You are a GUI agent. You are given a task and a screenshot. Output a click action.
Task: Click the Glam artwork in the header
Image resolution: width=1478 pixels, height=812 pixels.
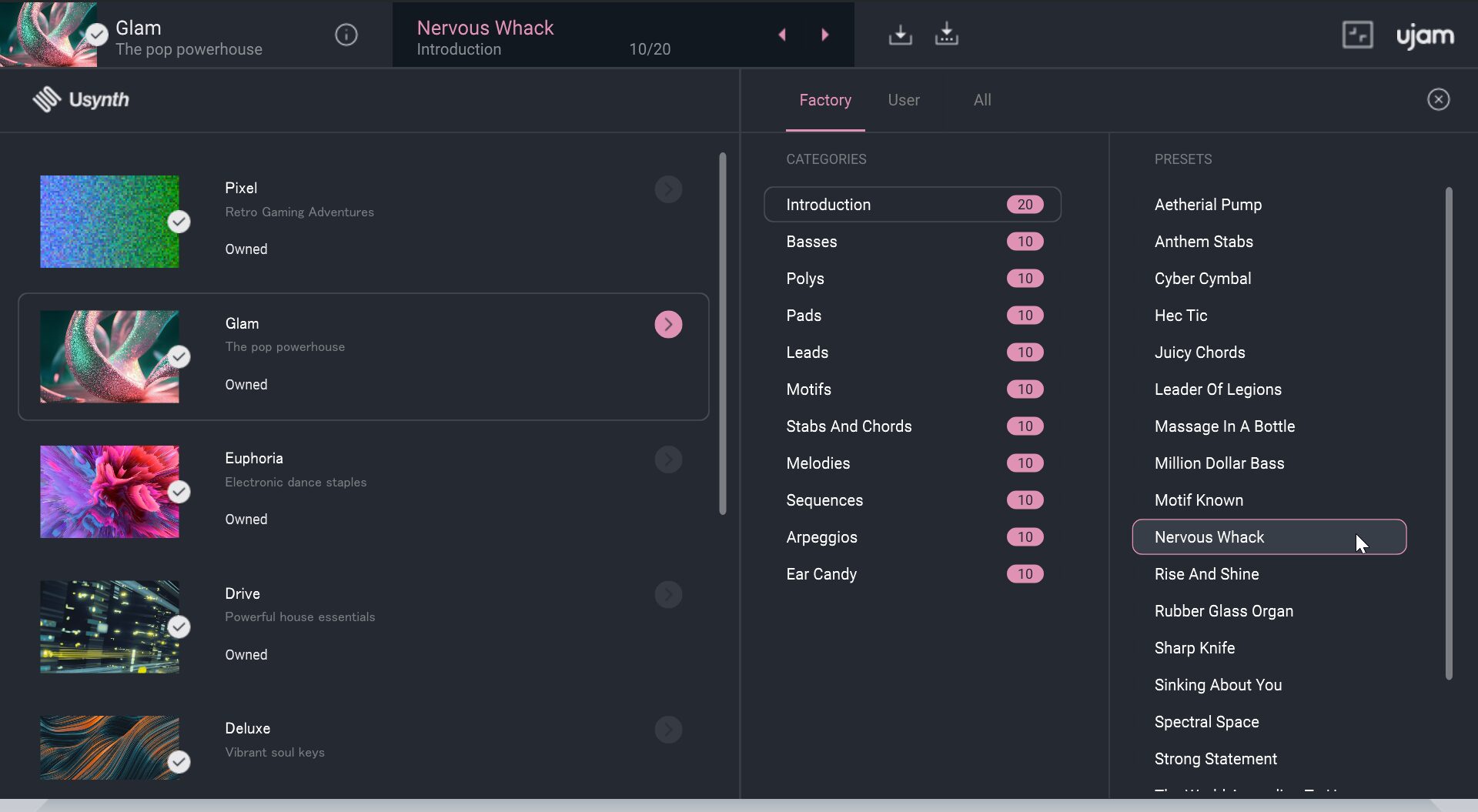48,34
